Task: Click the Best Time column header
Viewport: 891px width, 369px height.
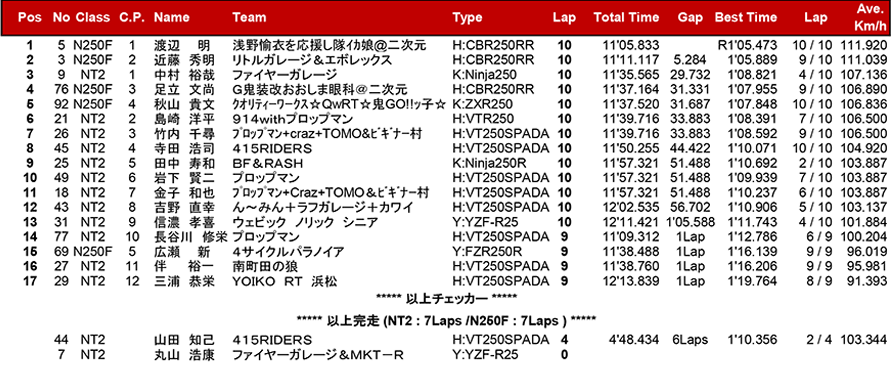Action: 746,18
